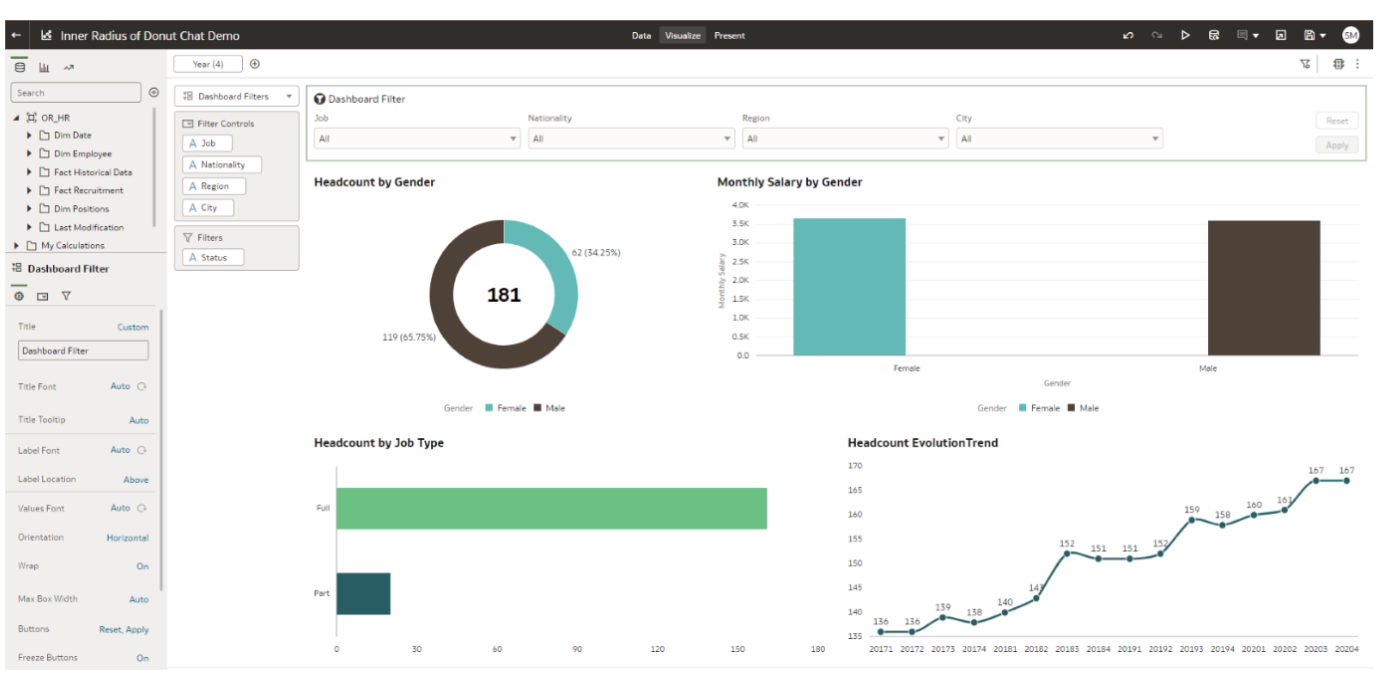The image size is (1380, 693).
Task: Expand the Fact Recruitment folder
Action: pyautogui.click(x=30, y=190)
